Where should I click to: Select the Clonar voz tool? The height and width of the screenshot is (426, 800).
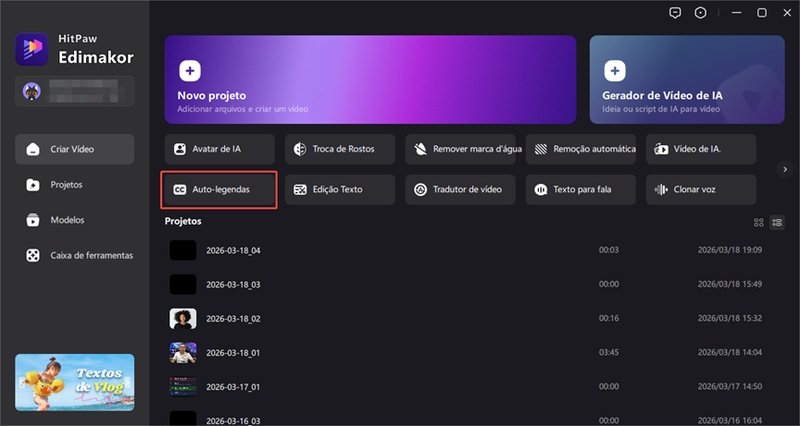[x=700, y=189]
